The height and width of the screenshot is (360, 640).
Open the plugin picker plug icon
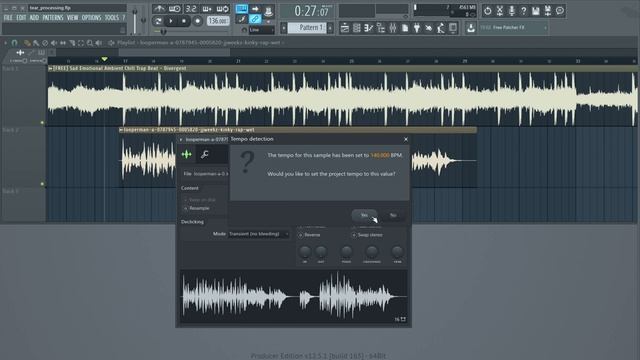click(417, 28)
